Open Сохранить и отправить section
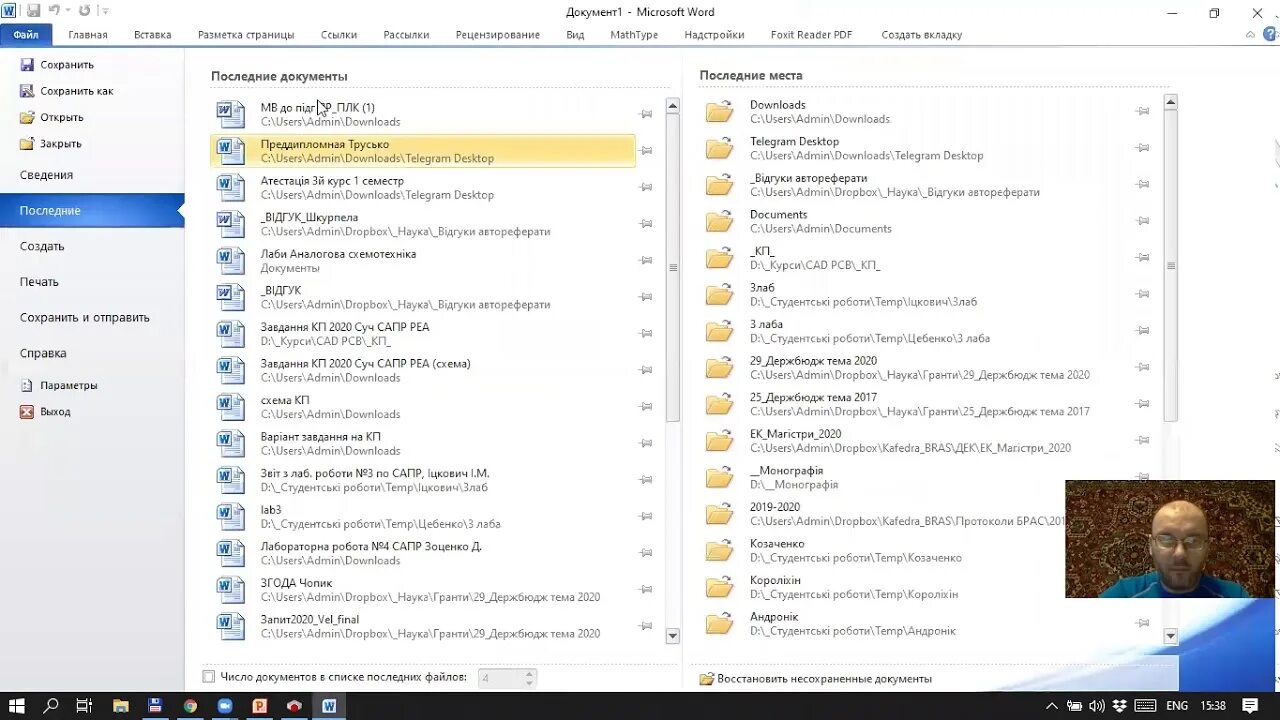 click(92, 317)
